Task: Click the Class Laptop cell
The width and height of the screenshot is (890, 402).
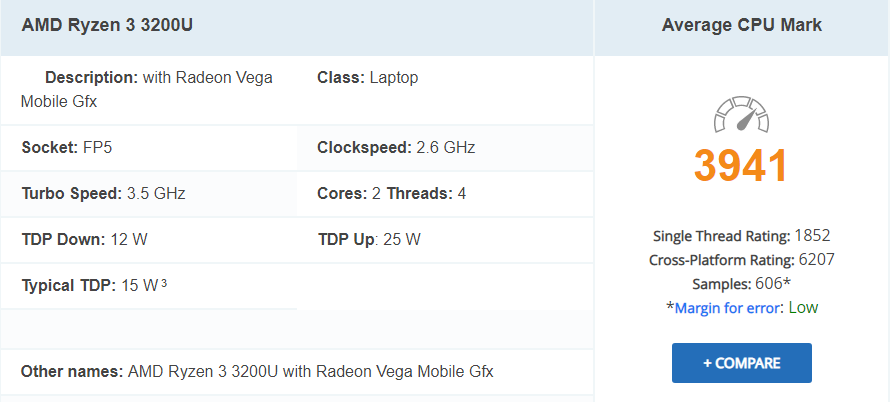Action: [x=445, y=90]
